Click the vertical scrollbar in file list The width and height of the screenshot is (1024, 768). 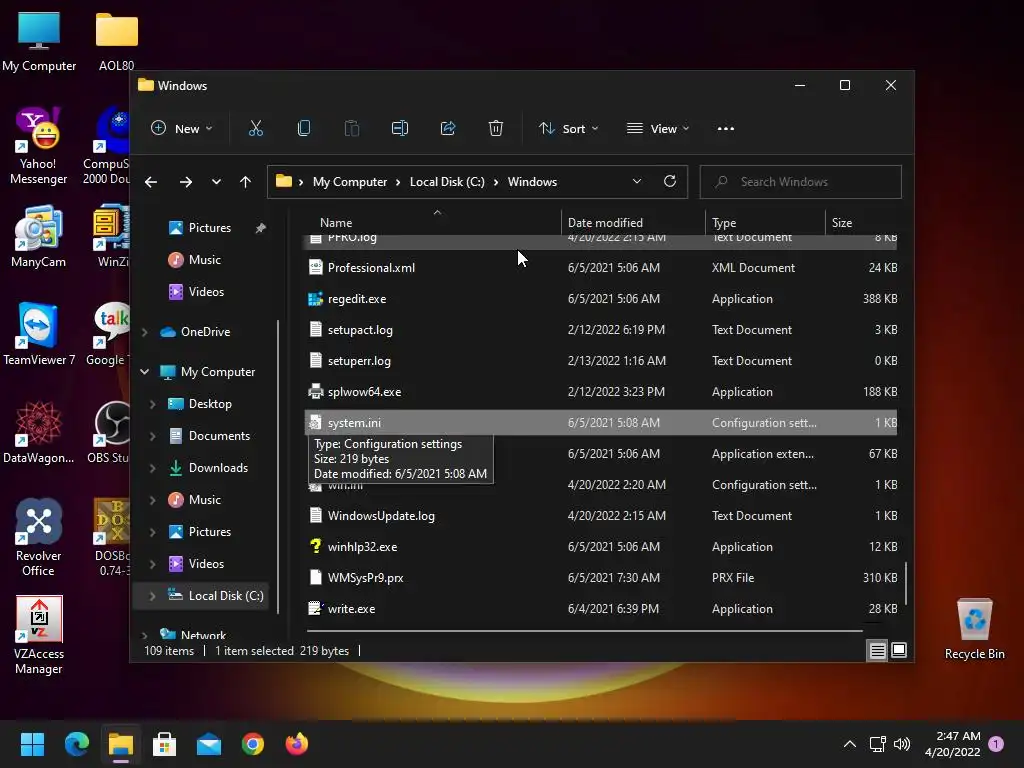coord(905,584)
